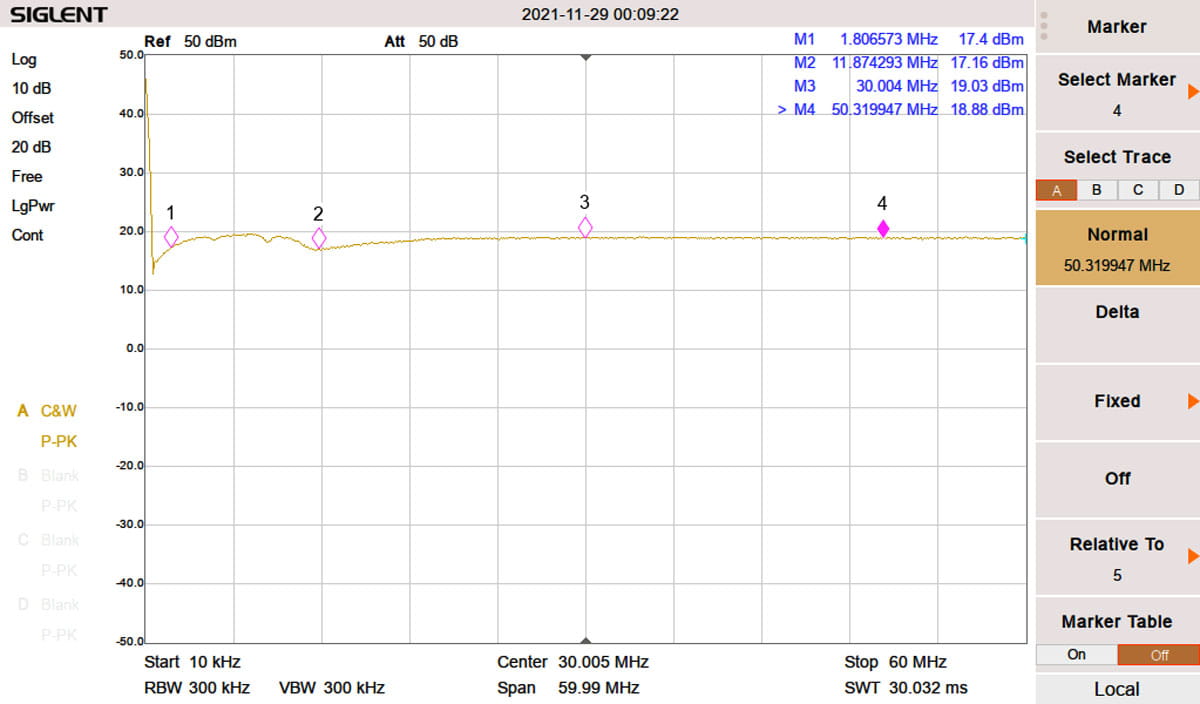Click the SIGLENT logo

tap(58, 15)
